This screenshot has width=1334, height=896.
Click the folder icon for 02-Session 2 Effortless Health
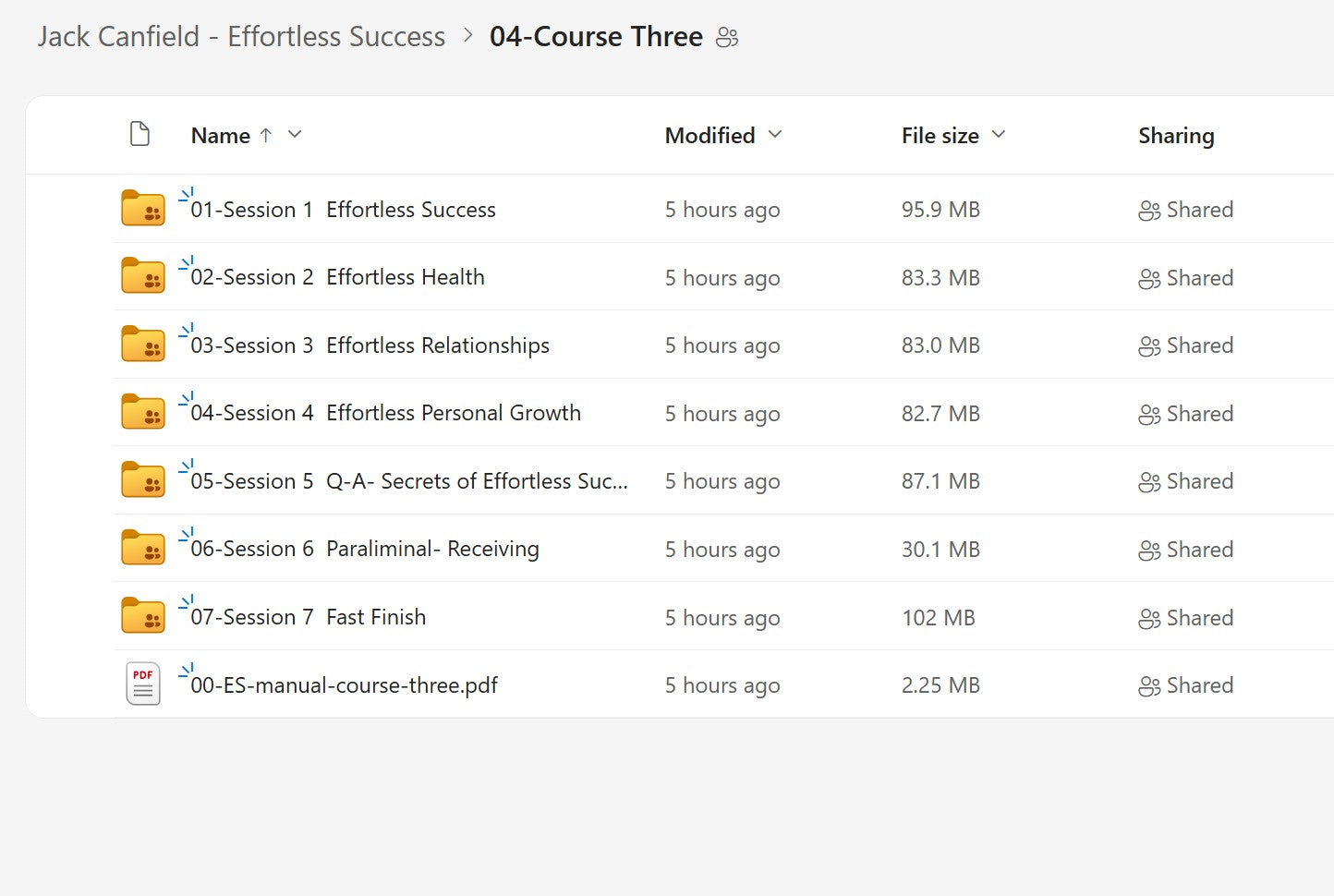[x=142, y=276]
